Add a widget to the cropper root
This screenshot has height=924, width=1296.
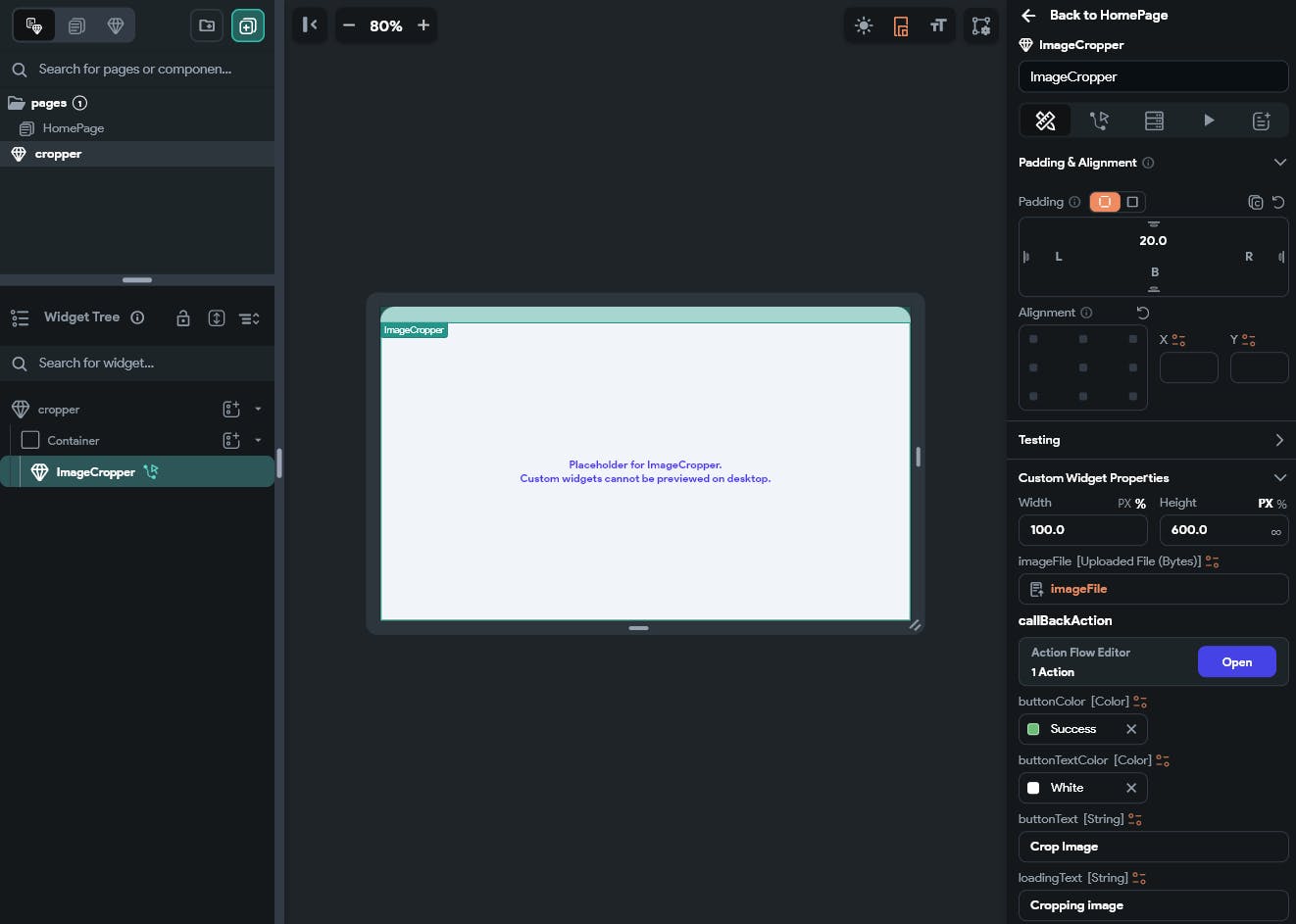click(231, 410)
